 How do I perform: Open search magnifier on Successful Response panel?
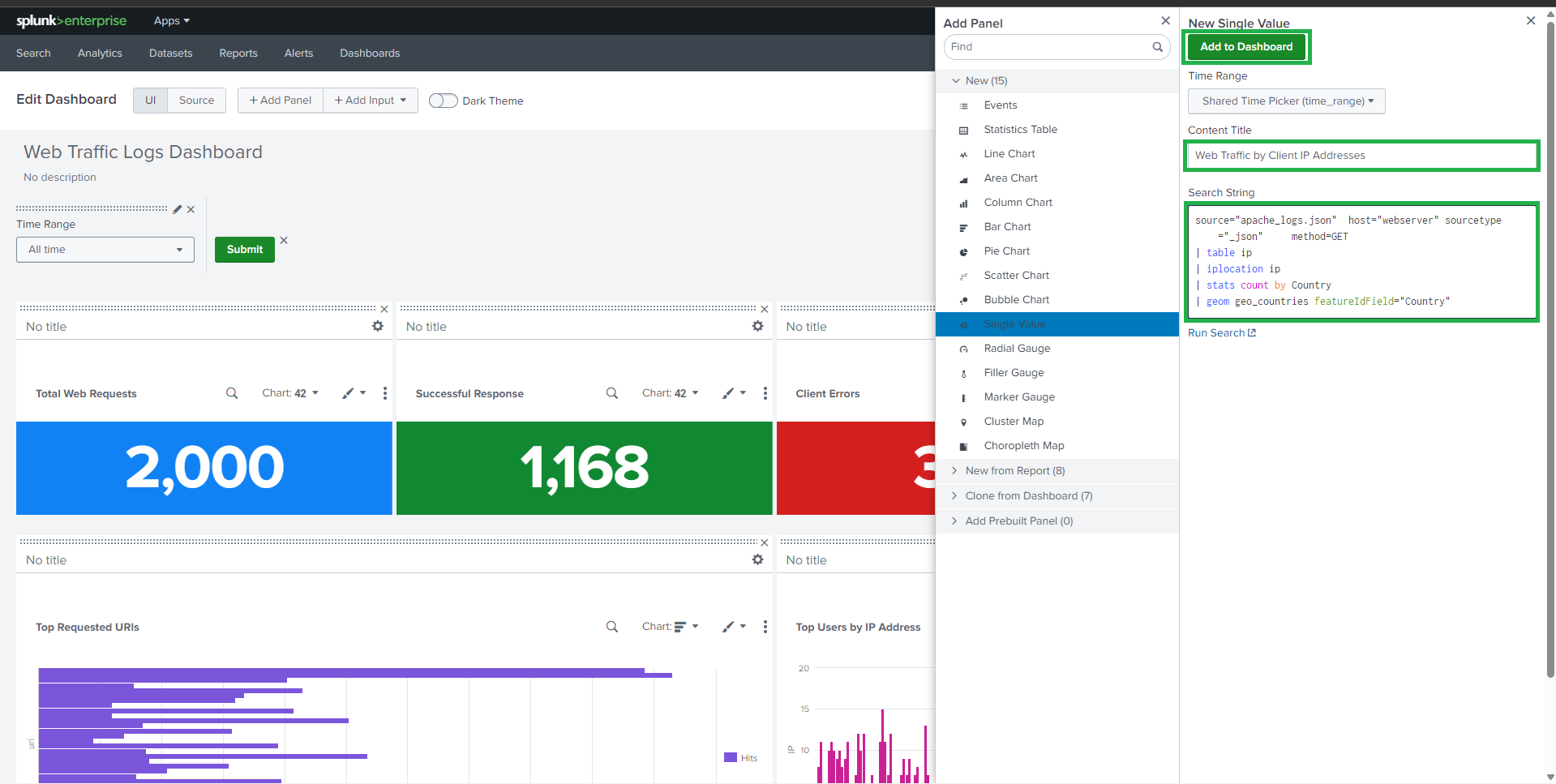pos(611,393)
